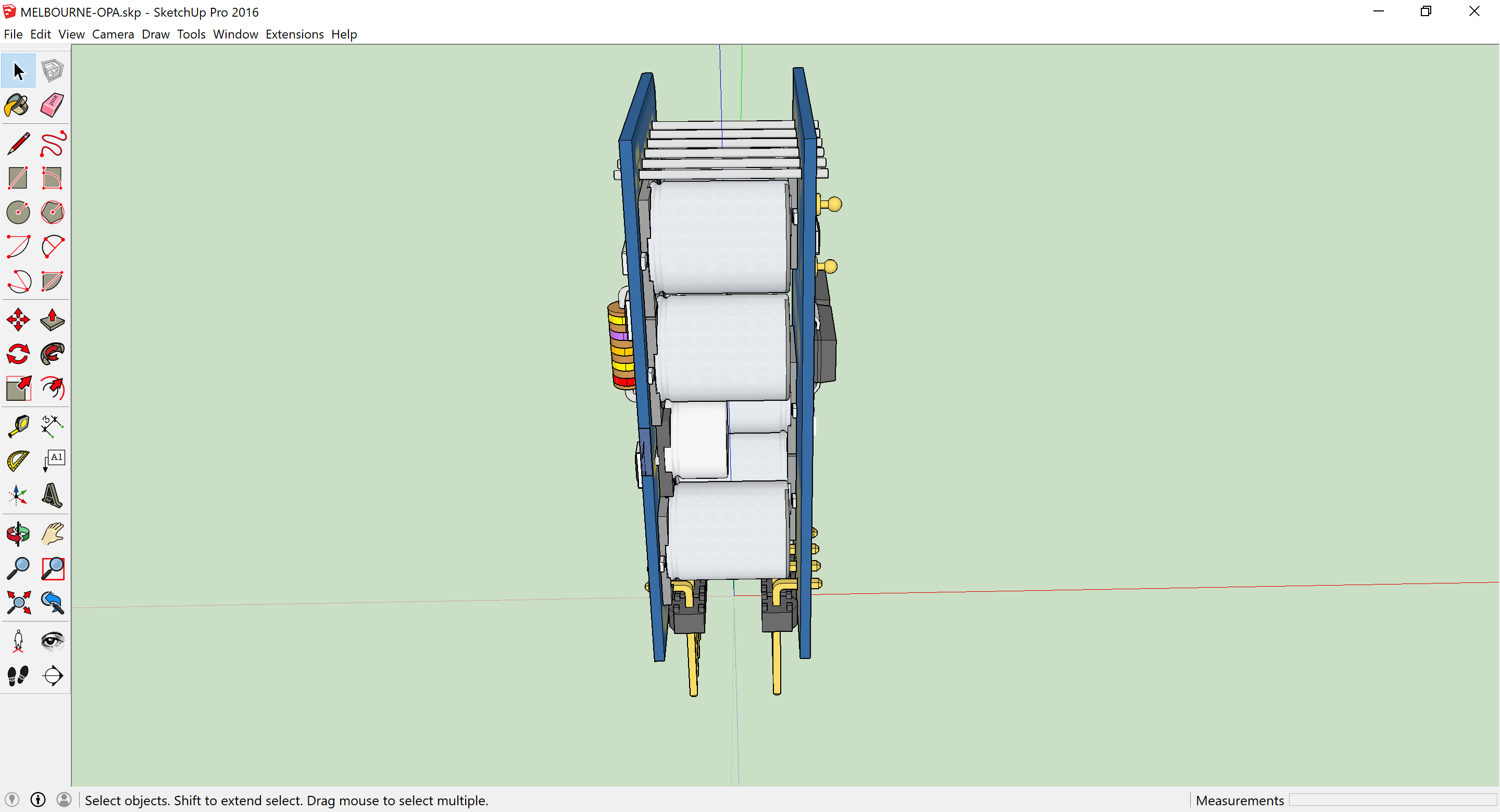
Task: Open the Camera menu
Action: [x=113, y=34]
